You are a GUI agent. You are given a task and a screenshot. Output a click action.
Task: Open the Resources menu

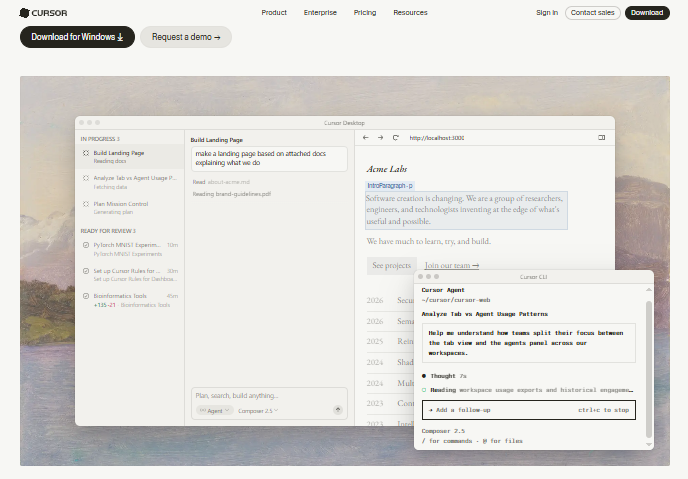tap(410, 13)
